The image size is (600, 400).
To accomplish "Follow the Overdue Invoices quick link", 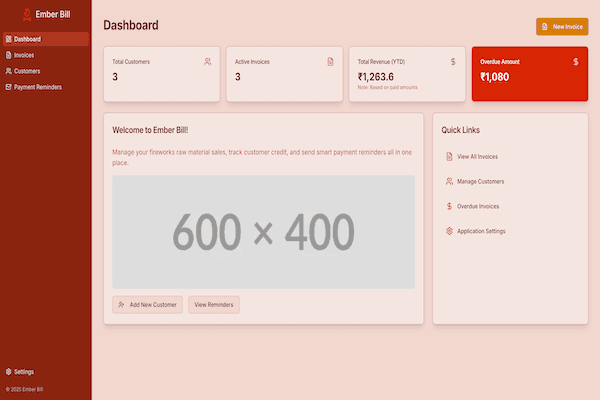I will click(x=478, y=206).
